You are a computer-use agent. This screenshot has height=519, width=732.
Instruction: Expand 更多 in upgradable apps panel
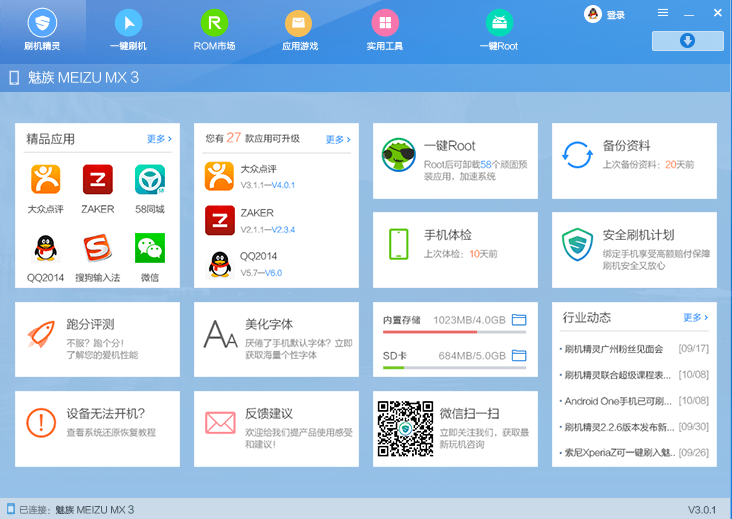point(338,139)
